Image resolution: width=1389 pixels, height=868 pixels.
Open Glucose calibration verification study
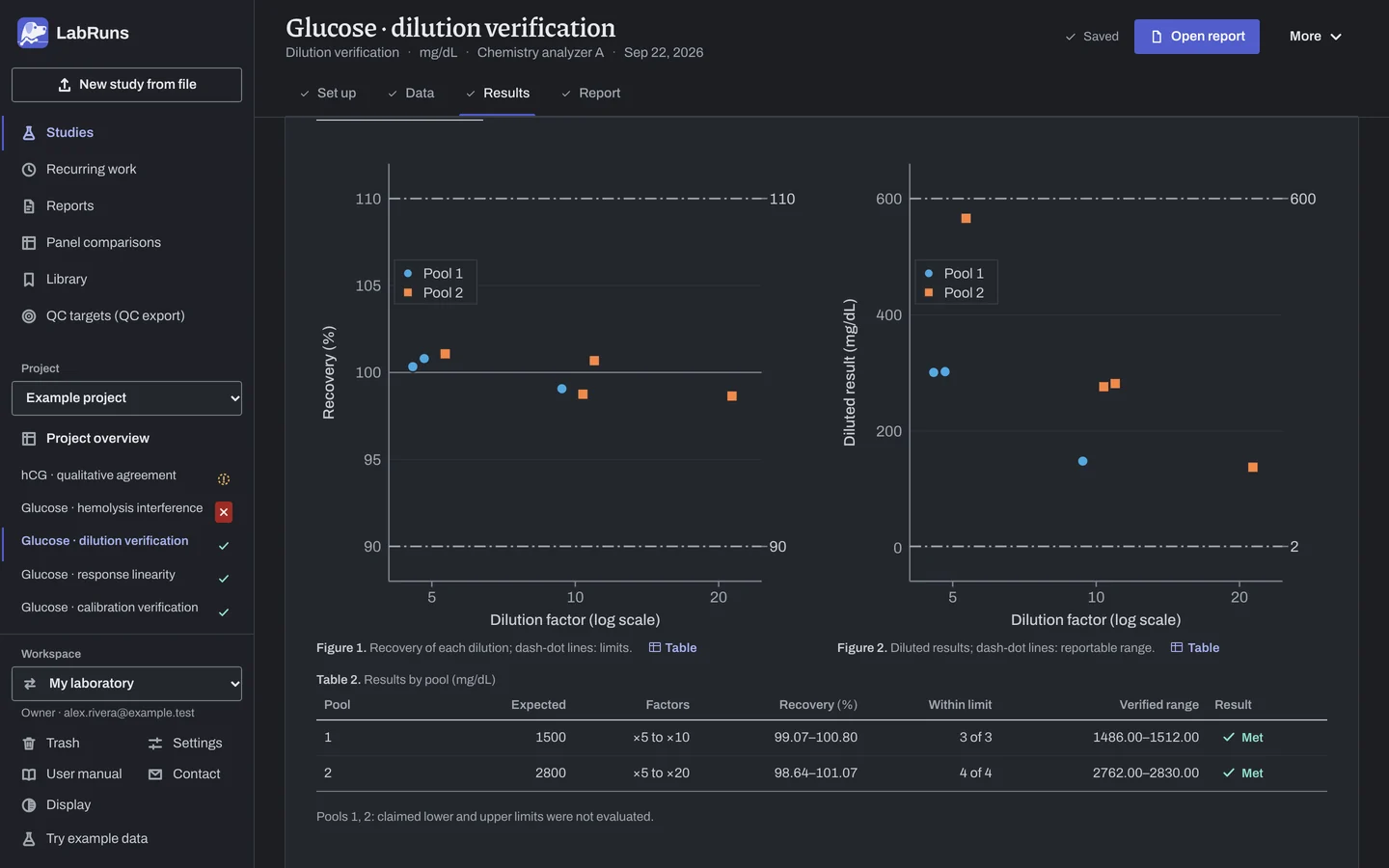pos(110,608)
